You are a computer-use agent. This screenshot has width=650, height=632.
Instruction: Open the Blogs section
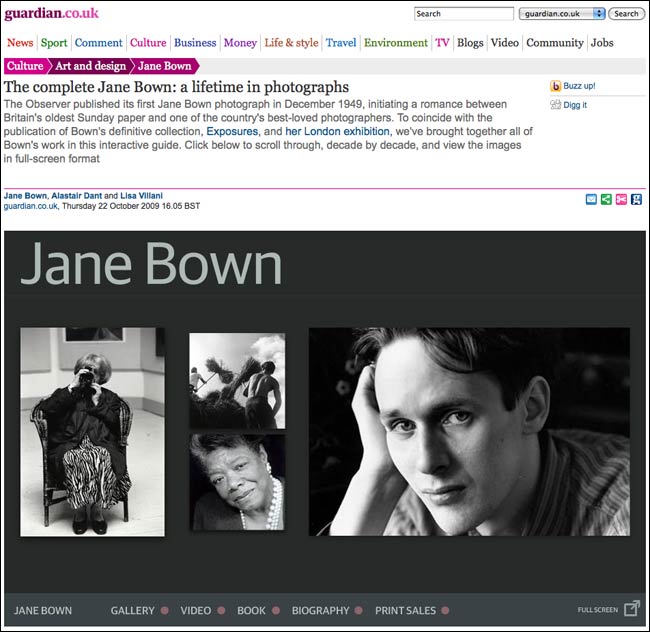470,43
